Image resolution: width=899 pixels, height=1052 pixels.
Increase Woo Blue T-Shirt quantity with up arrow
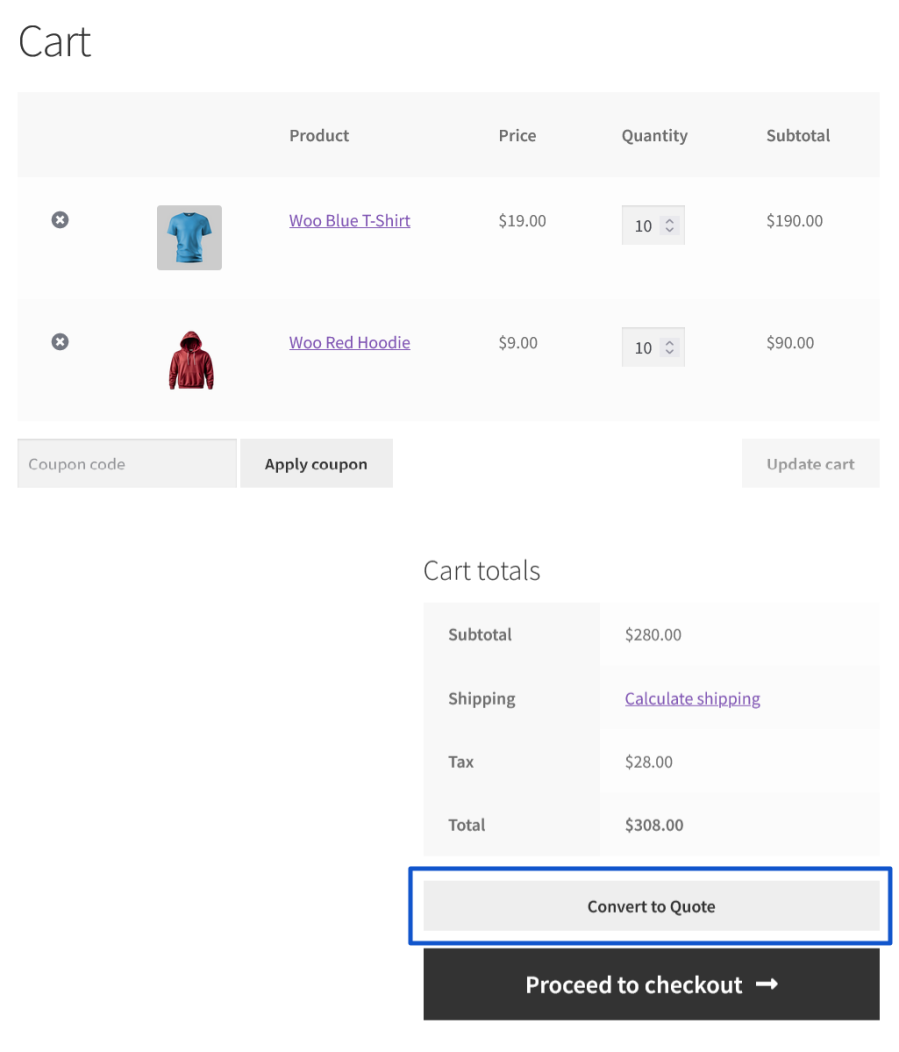670,221
